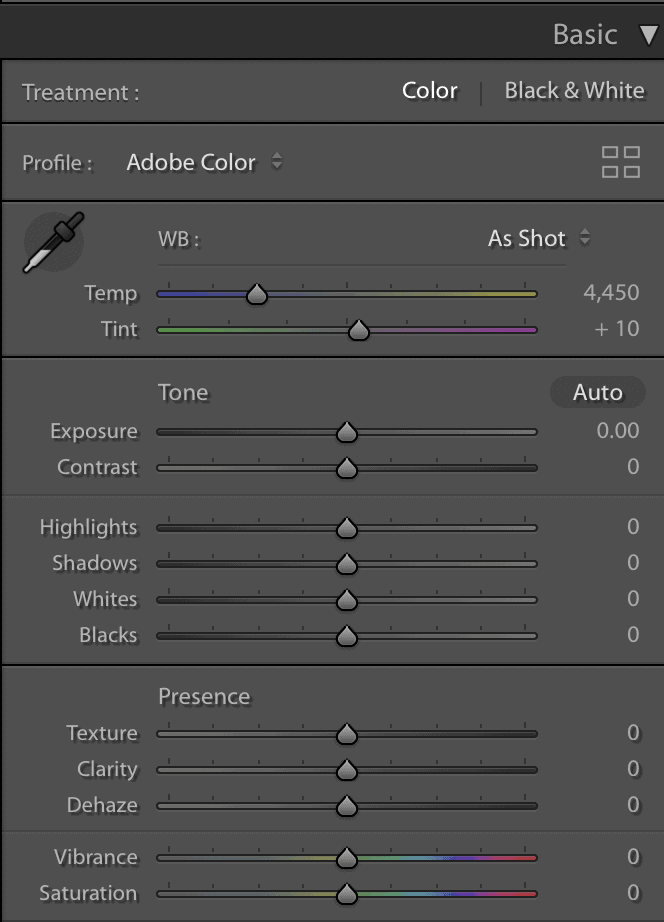Image resolution: width=664 pixels, height=922 pixels.
Task: Click the Temp value 4,450 field
Action: 611,292
